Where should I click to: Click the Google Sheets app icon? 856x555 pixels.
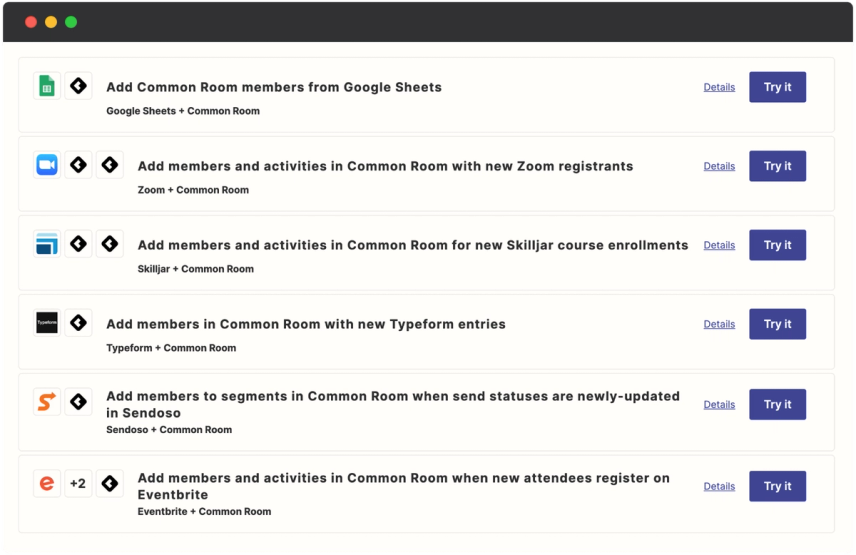click(x=46, y=86)
